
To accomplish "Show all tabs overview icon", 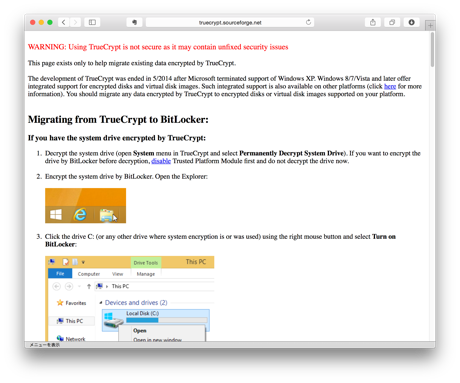I will 392,22.
